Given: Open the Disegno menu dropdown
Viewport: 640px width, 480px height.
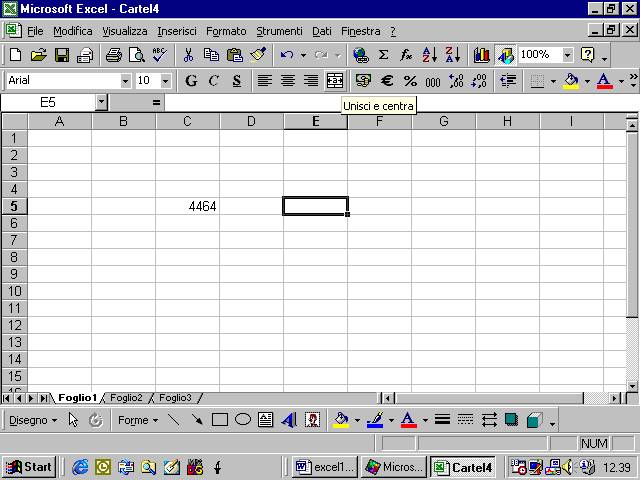Looking at the screenshot, I should click(33, 420).
